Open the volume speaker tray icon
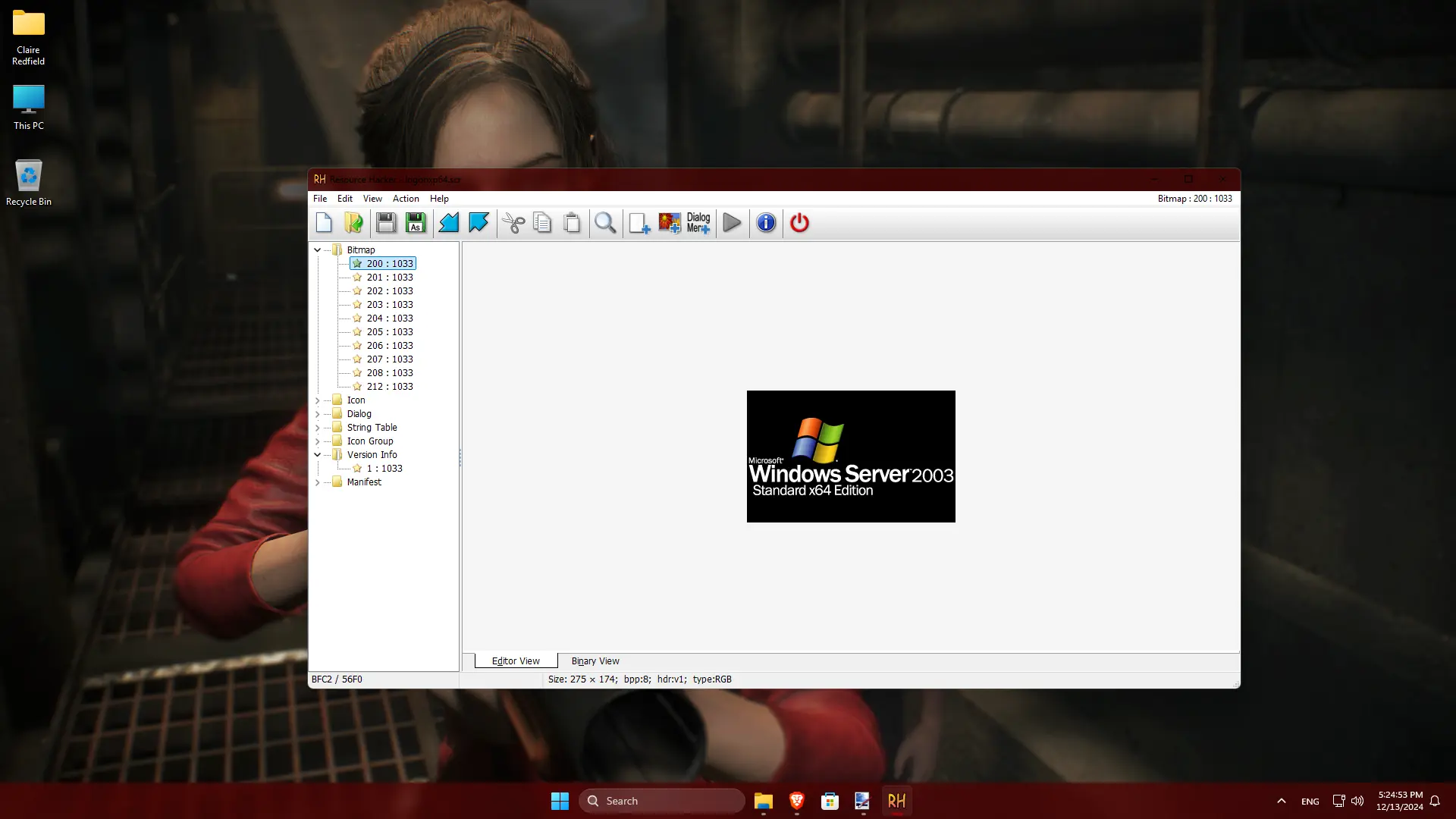Image resolution: width=1456 pixels, height=819 pixels. (1357, 801)
